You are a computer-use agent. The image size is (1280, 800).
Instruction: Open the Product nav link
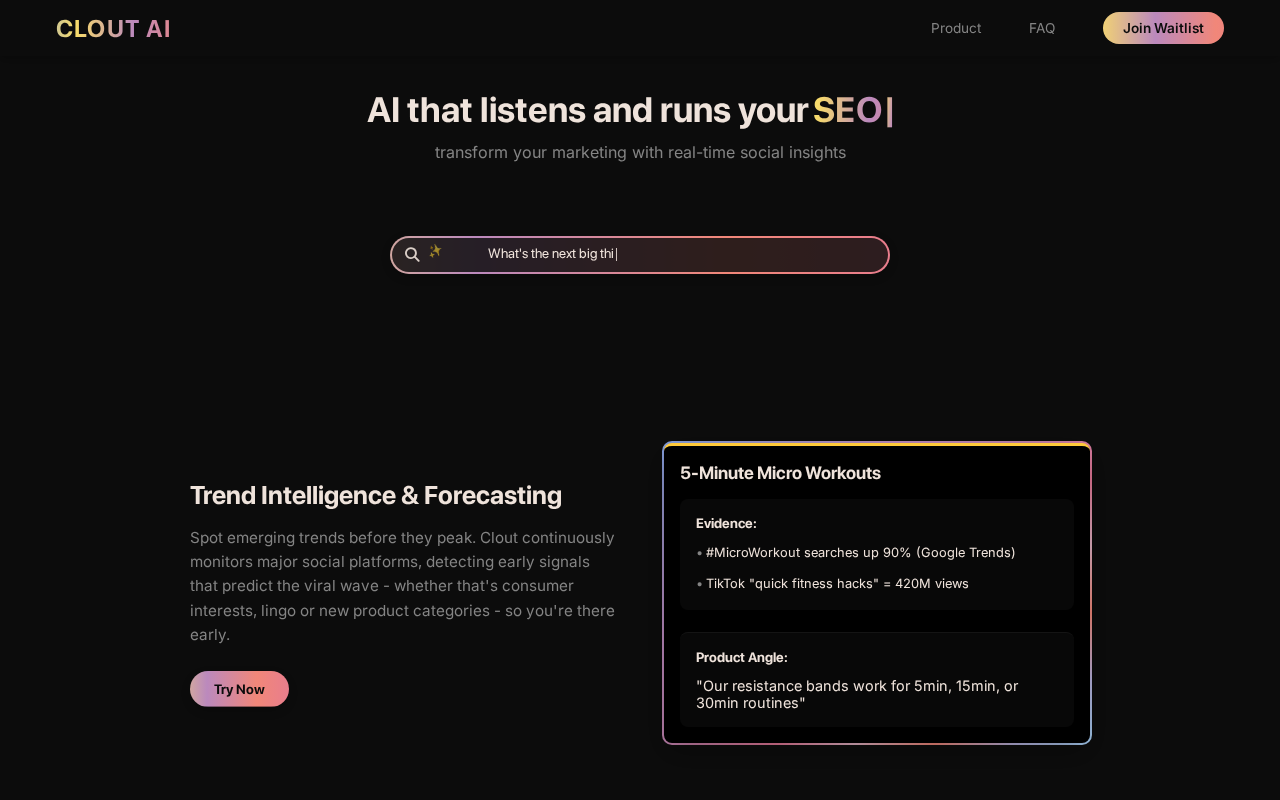[956, 28]
